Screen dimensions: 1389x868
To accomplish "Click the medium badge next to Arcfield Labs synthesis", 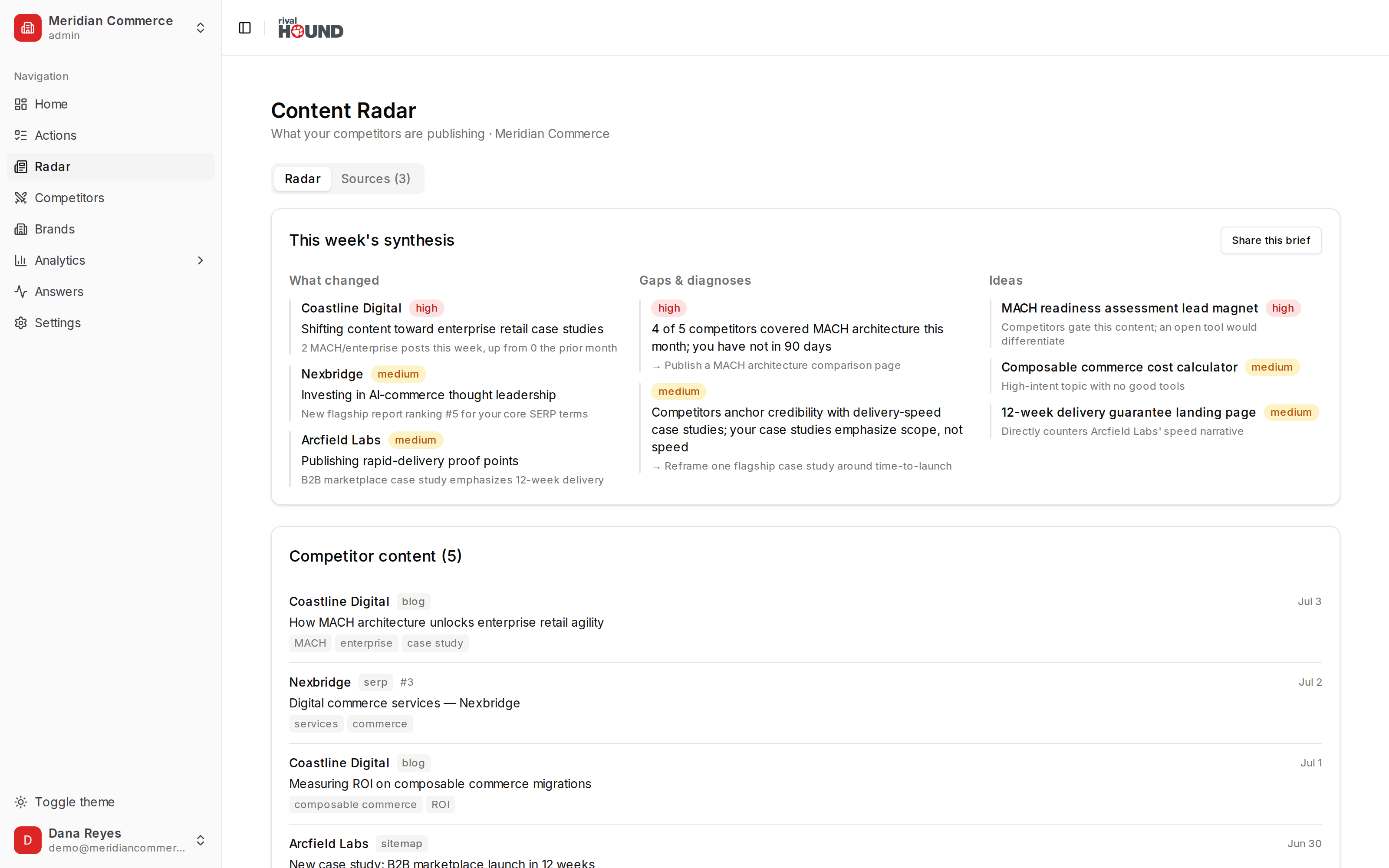I will pyautogui.click(x=415, y=440).
